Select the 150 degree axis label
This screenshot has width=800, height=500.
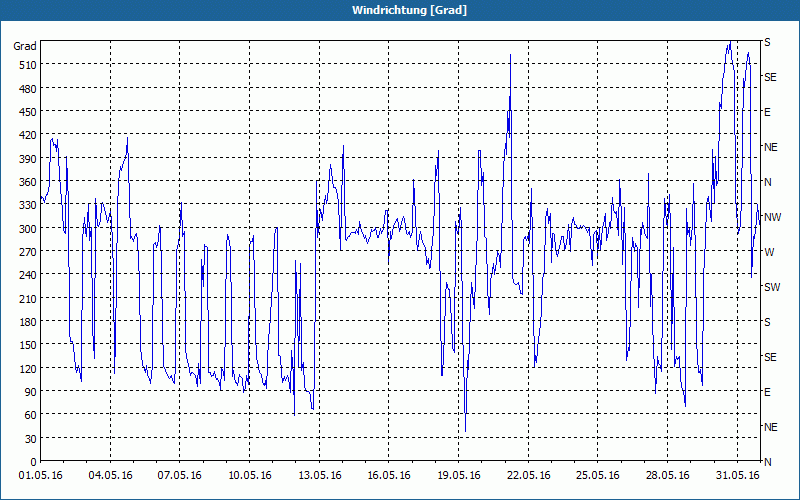pyautogui.click(x=26, y=345)
